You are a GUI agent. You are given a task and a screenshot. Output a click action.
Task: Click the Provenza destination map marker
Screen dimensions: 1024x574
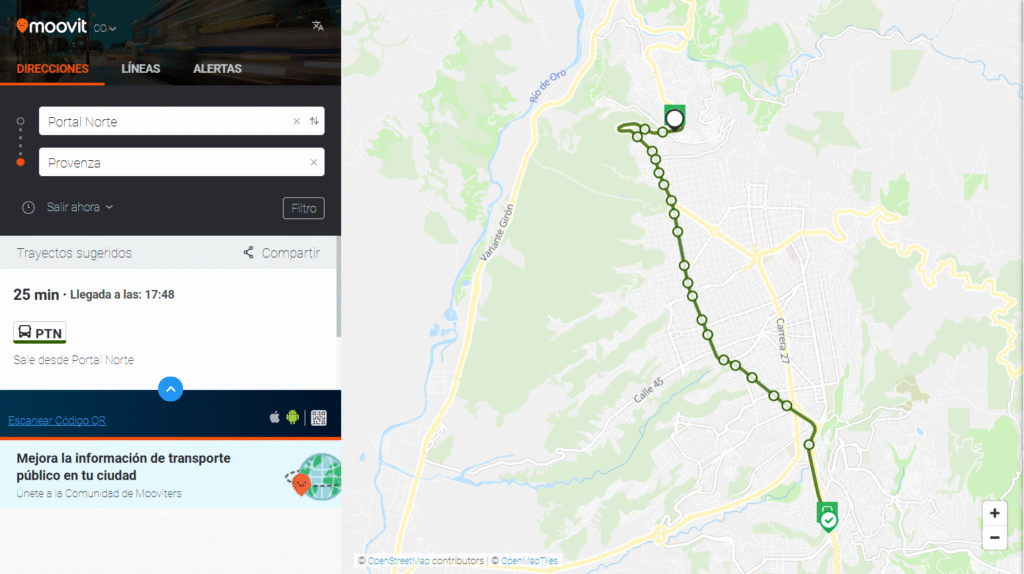click(x=827, y=517)
